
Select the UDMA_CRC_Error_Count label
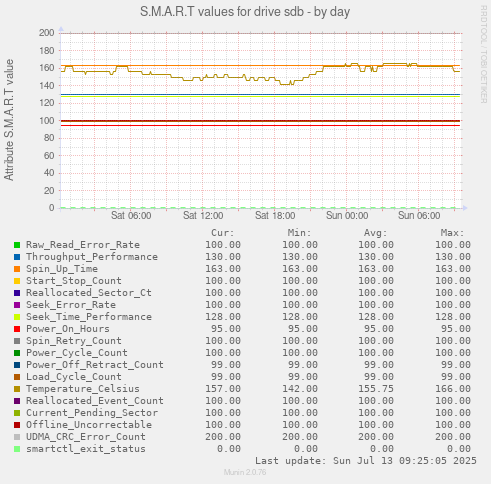(86, 437)
